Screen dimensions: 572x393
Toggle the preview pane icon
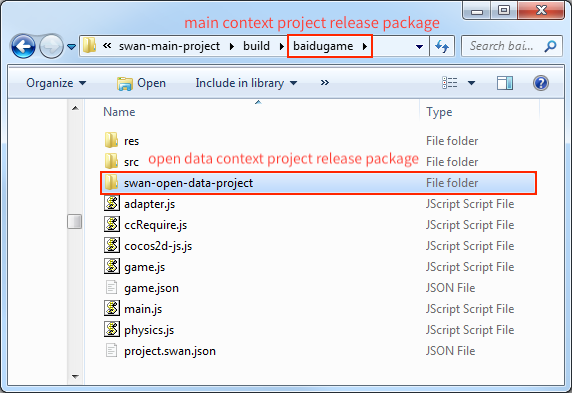click(x=505, y=83)
